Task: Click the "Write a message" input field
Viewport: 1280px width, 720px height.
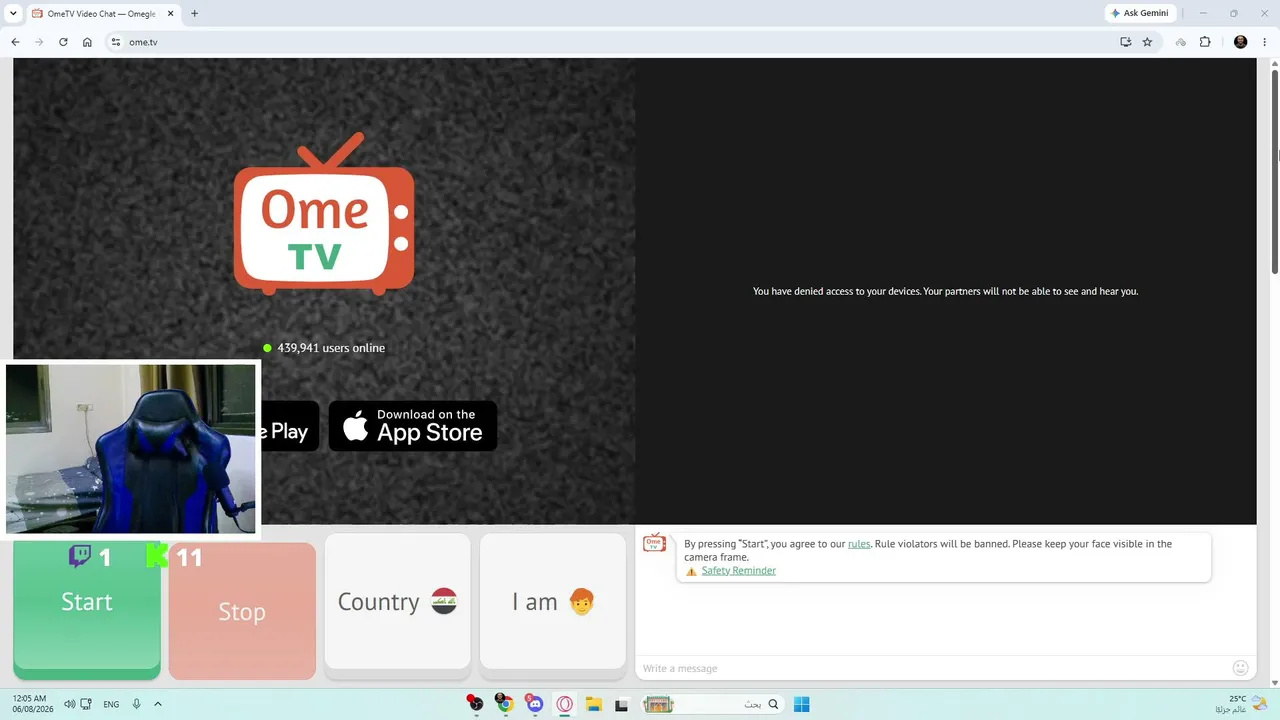Action: pos(934,668)
